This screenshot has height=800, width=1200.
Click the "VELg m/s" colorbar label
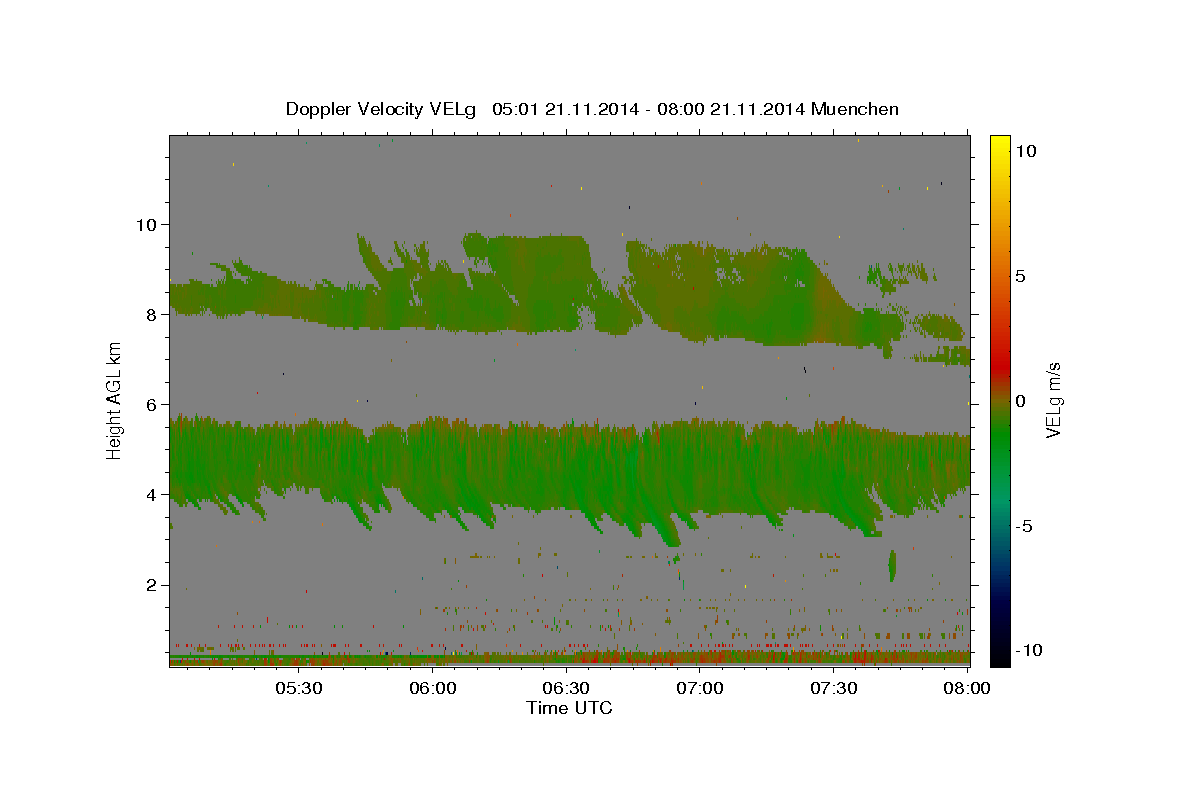tap(1053, 400)
